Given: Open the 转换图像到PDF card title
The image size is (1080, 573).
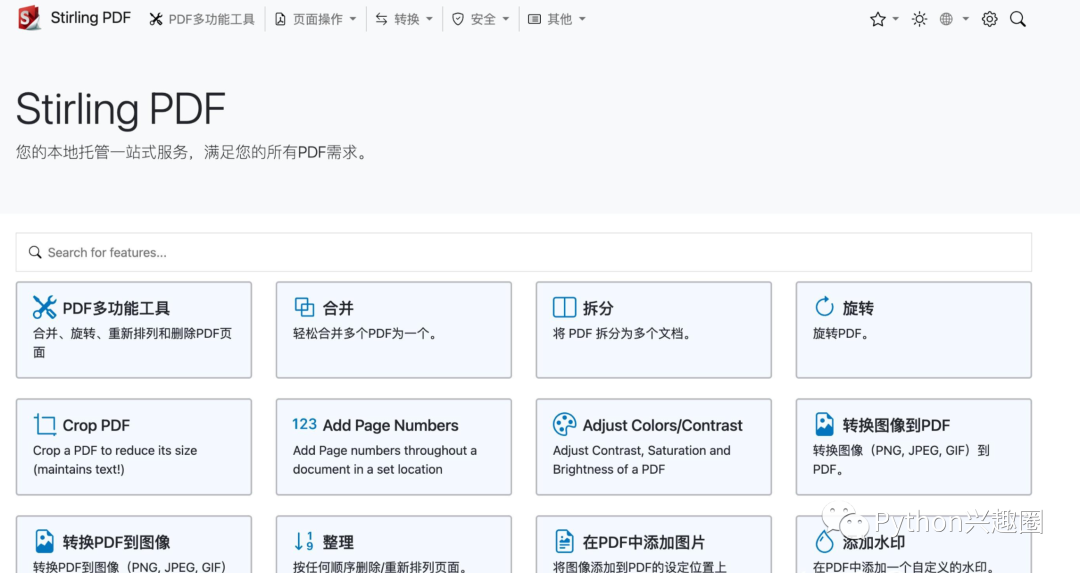Looking at the screenshot, I should (x=897, y=426).
